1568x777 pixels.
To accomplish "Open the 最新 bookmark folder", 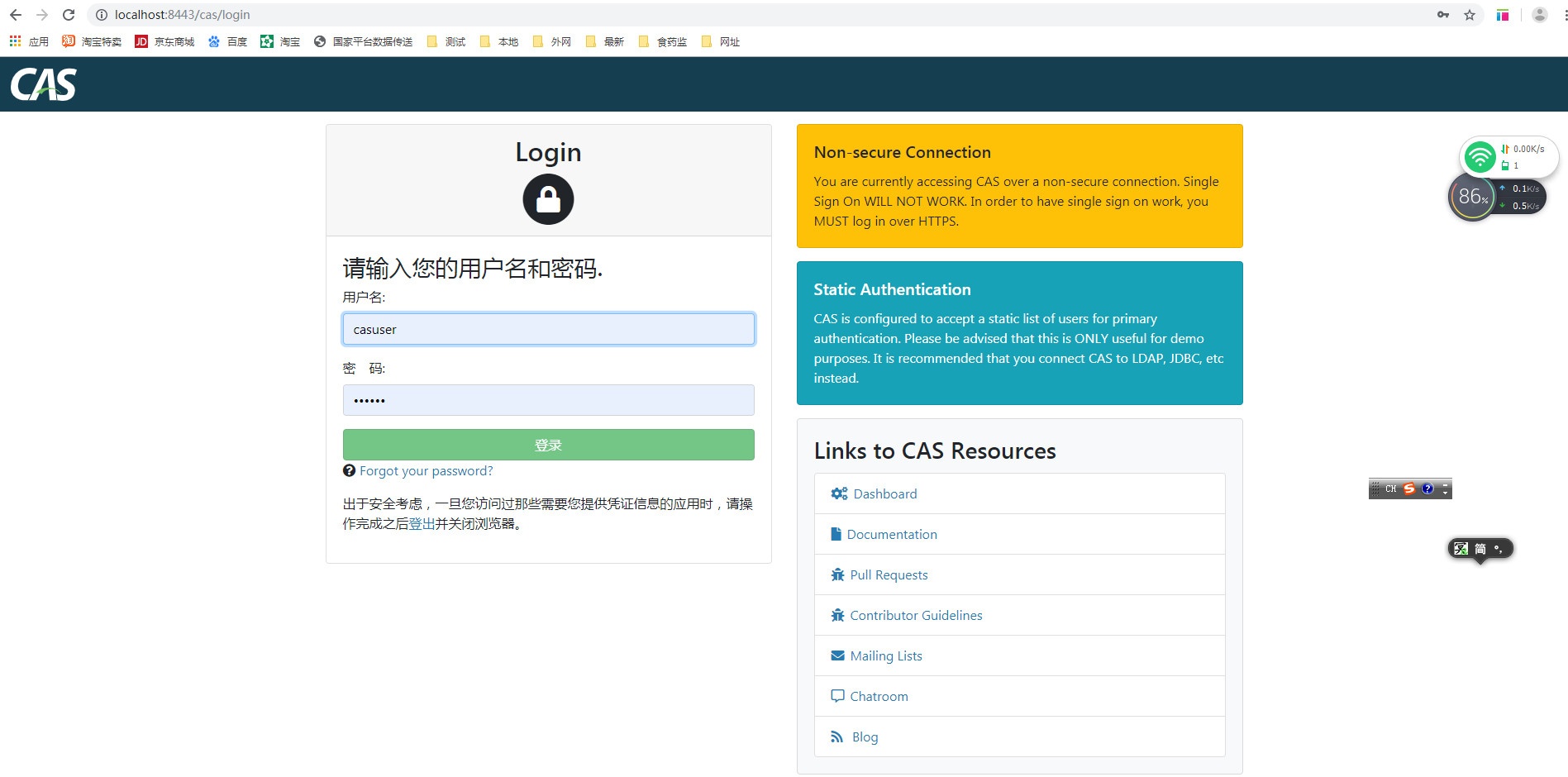I will point(605,41).
